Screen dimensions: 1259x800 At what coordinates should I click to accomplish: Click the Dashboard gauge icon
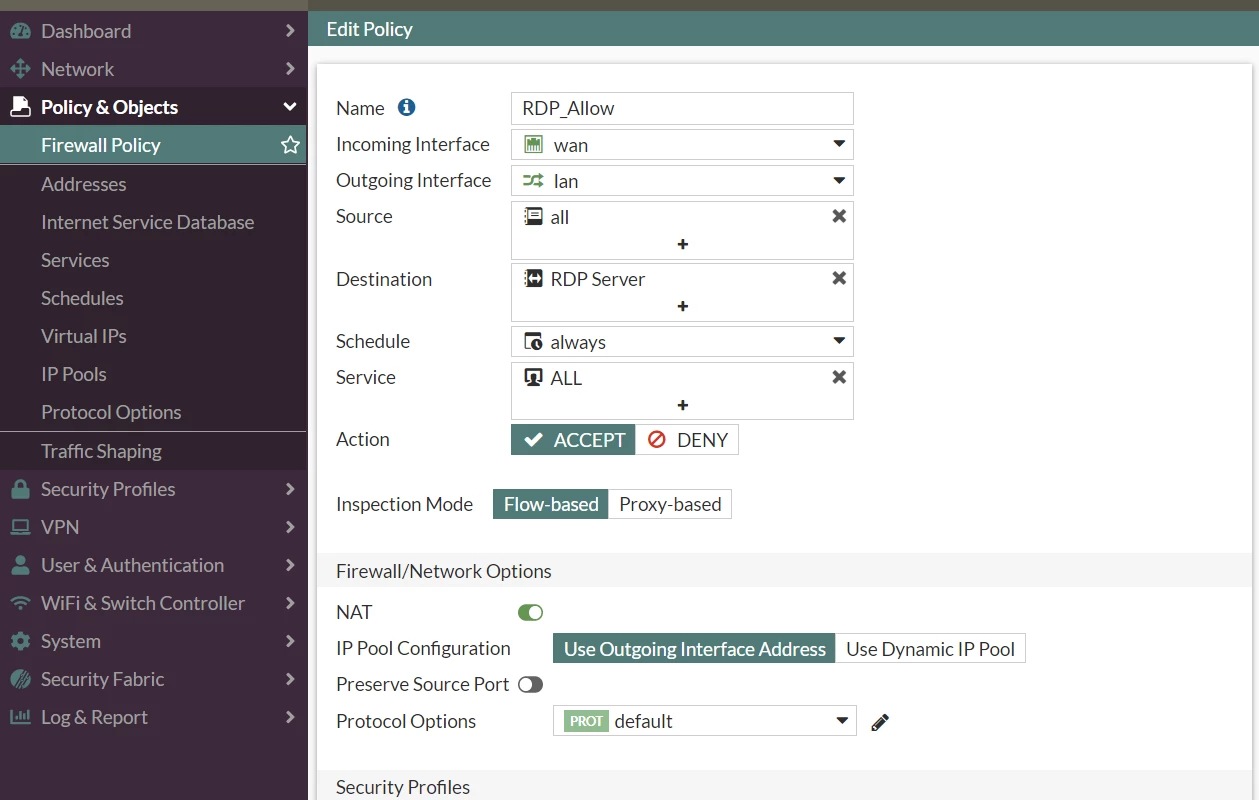[20, 31]
